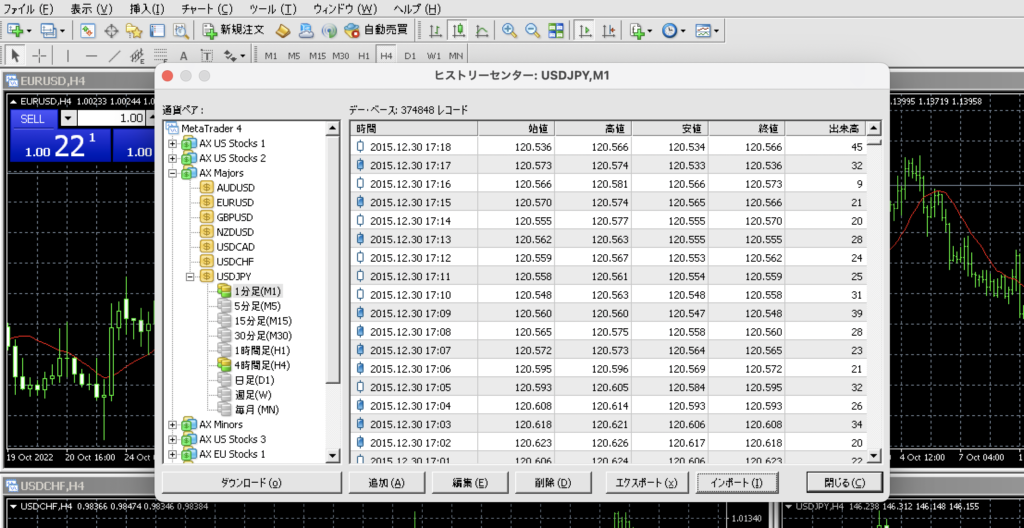The image size is (1024, 528).
Task: Open the ファイル (F) menu
Action: (28, 9)
